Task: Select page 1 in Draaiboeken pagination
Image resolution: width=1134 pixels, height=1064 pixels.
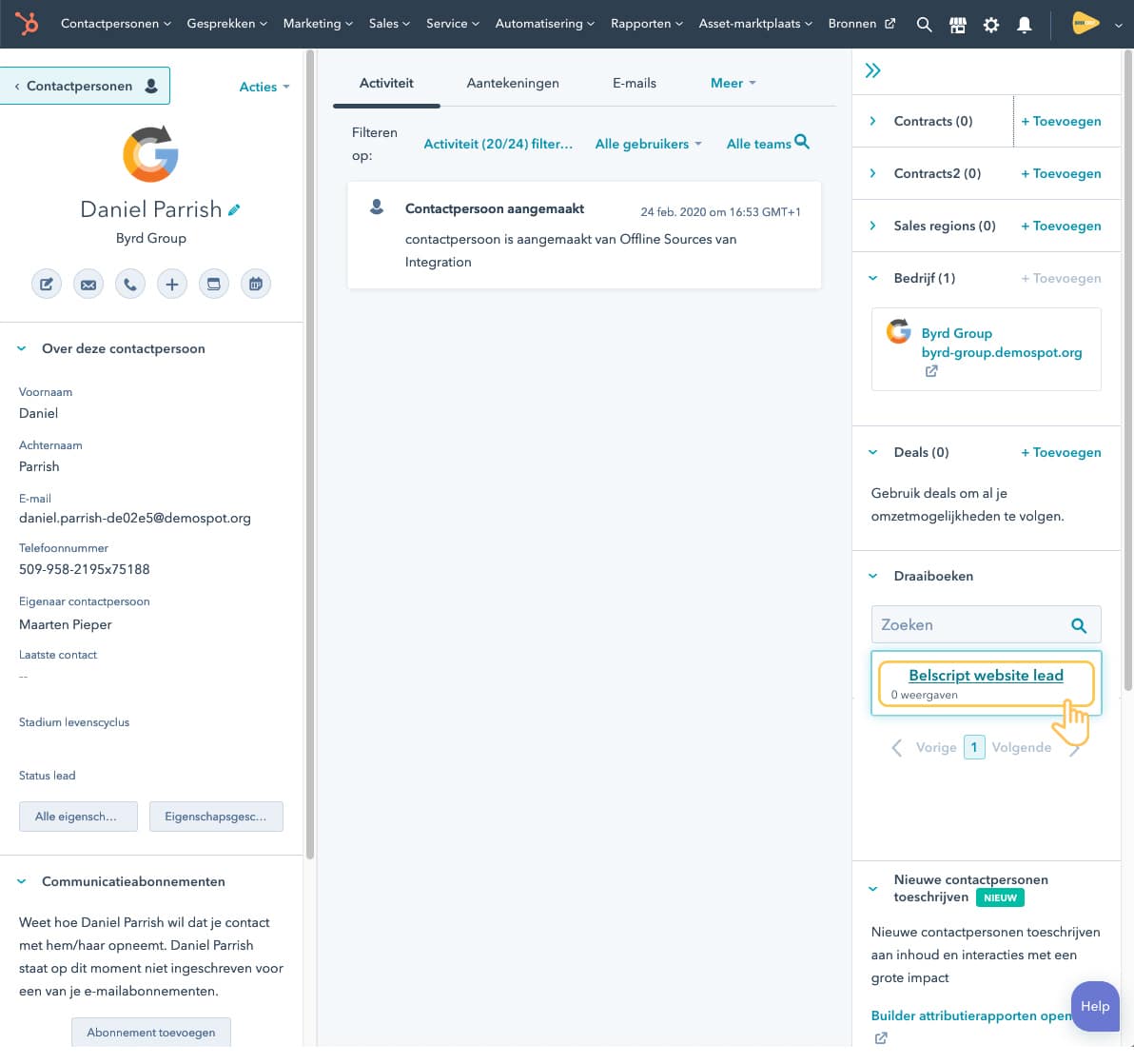Action: (974, 747)
